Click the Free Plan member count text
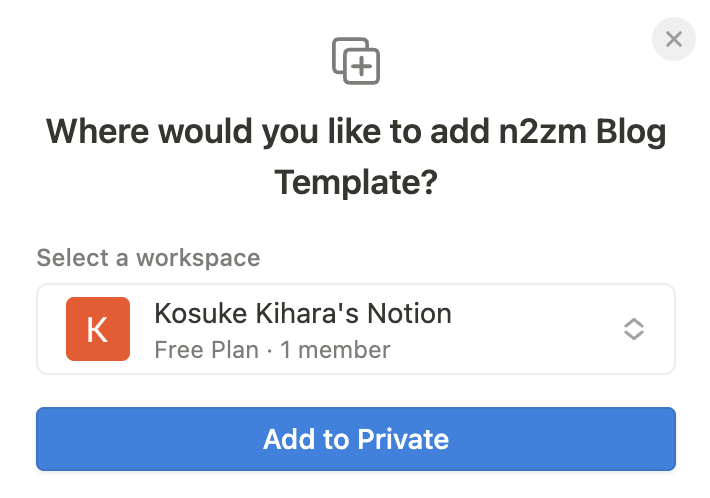710x498 pixels. click(272, 350)
